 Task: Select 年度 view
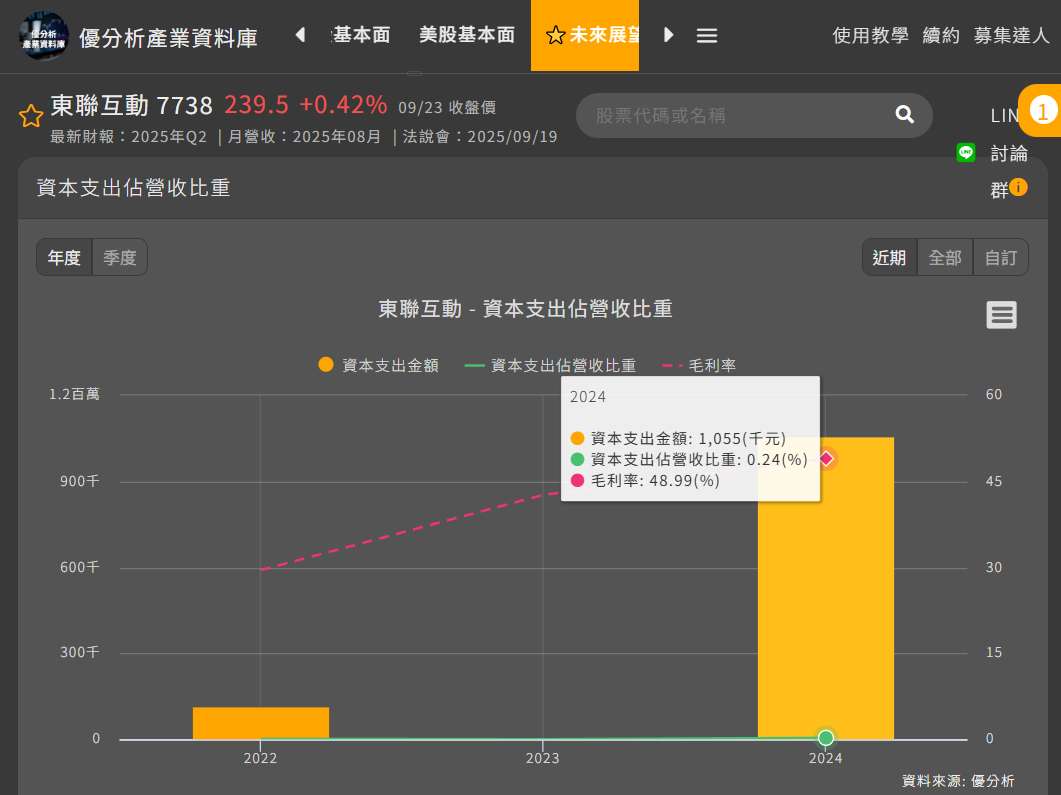(64, 257)
